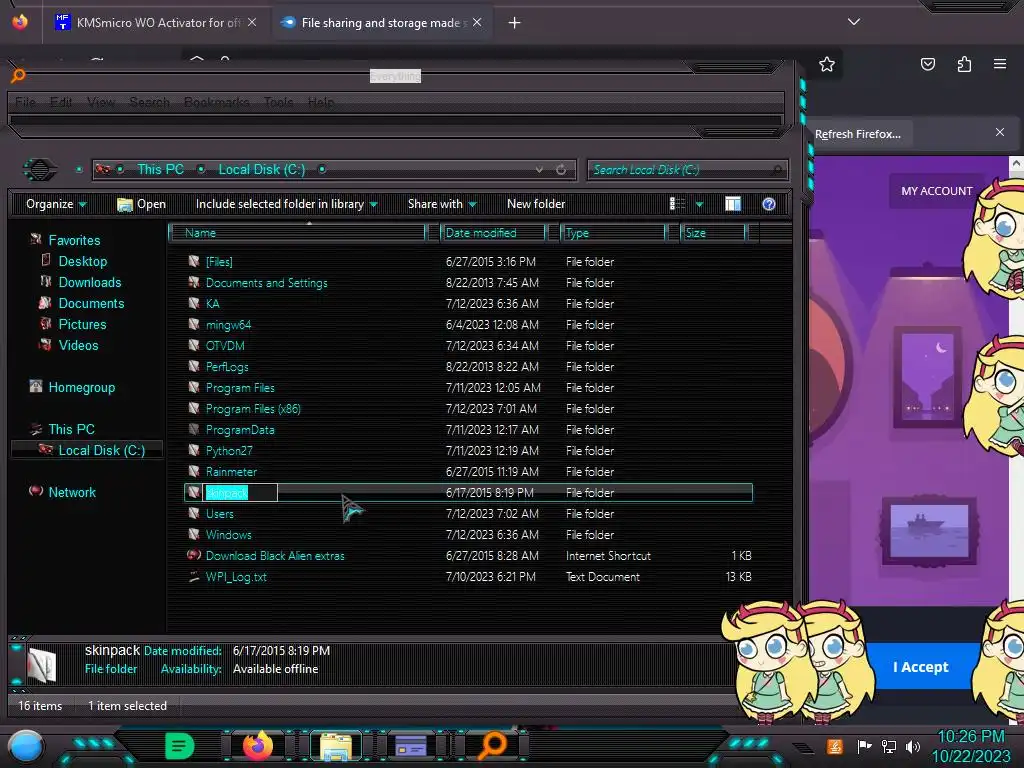Select the Rainmeter folder row

[x=468, y=472]
